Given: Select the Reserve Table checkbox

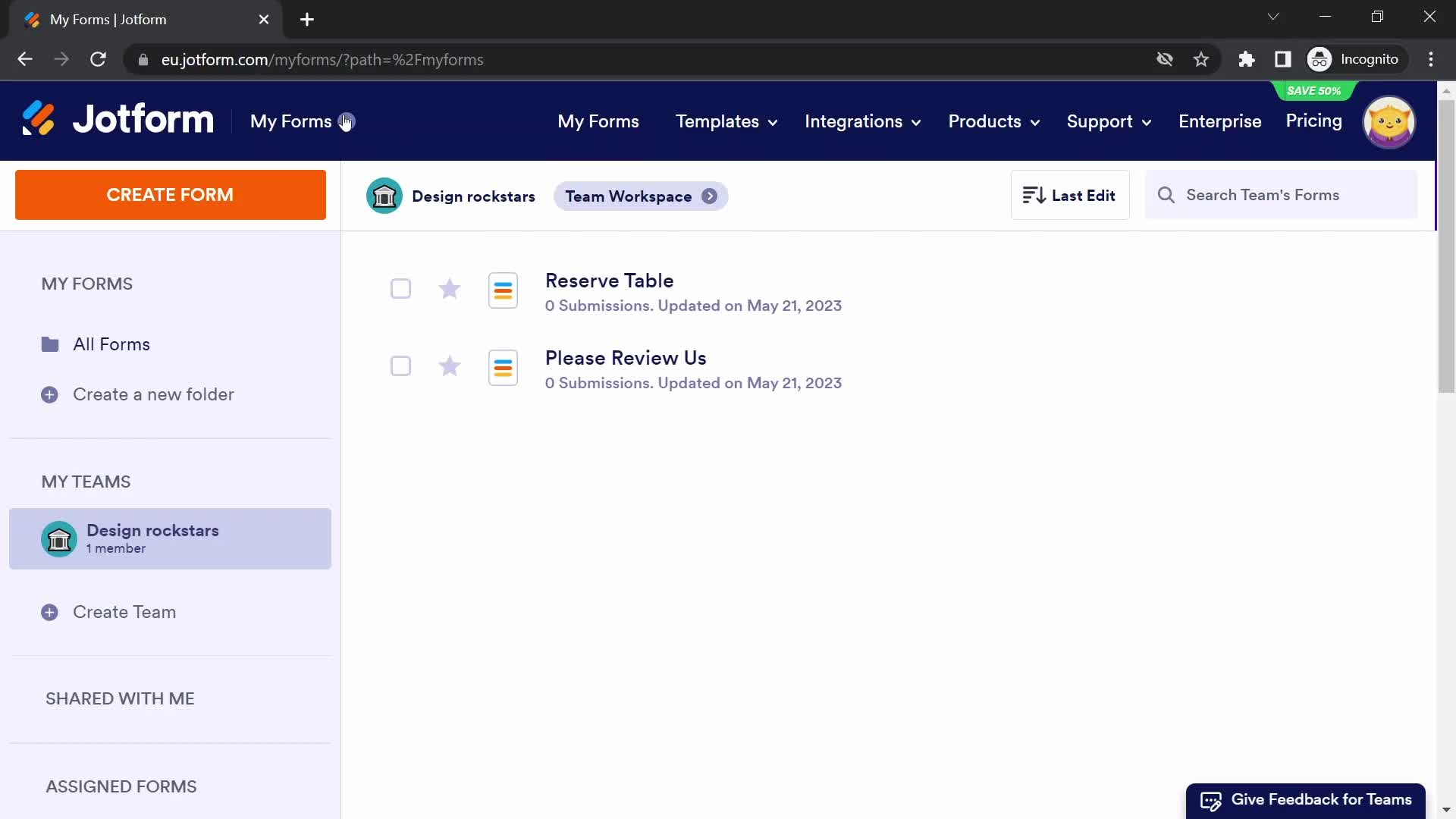Looking at the screenshot, I should pos(400,289).
